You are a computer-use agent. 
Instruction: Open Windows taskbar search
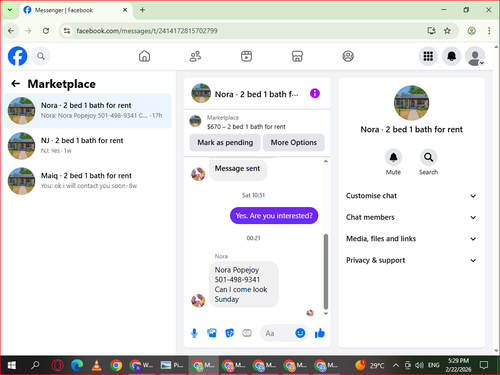(x=35, y=365)
